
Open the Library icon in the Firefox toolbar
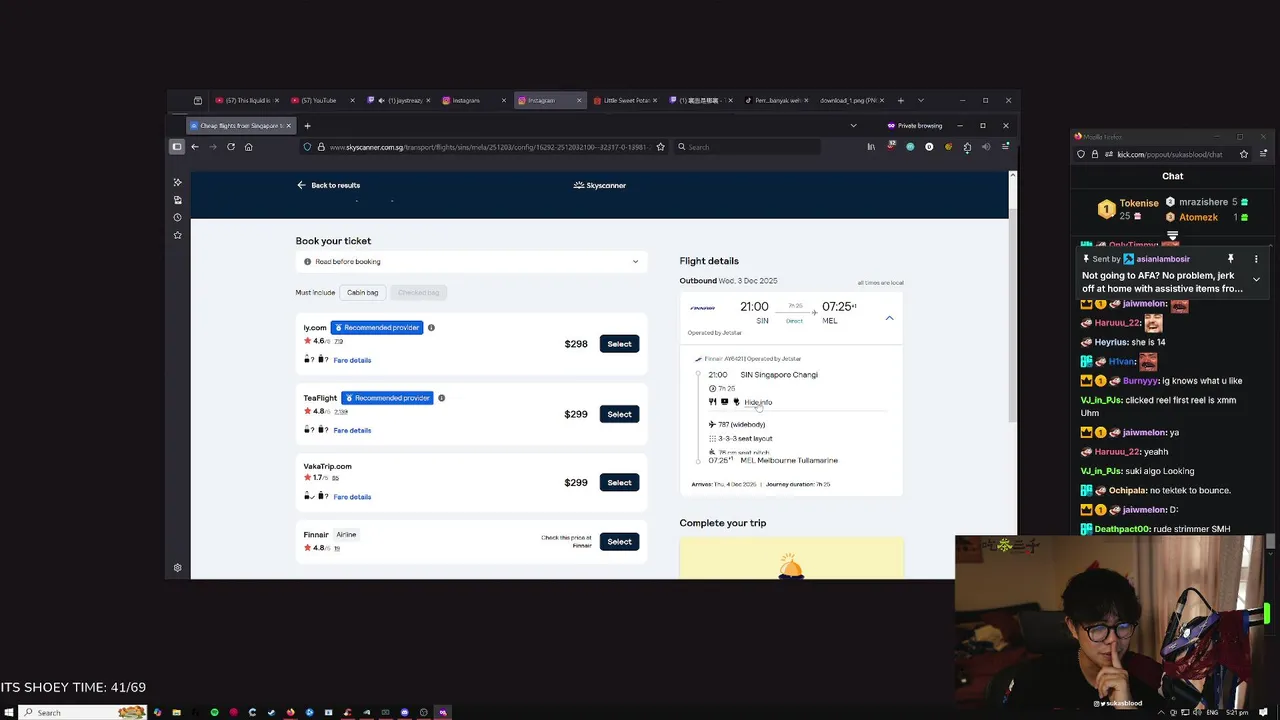(871, 147)
